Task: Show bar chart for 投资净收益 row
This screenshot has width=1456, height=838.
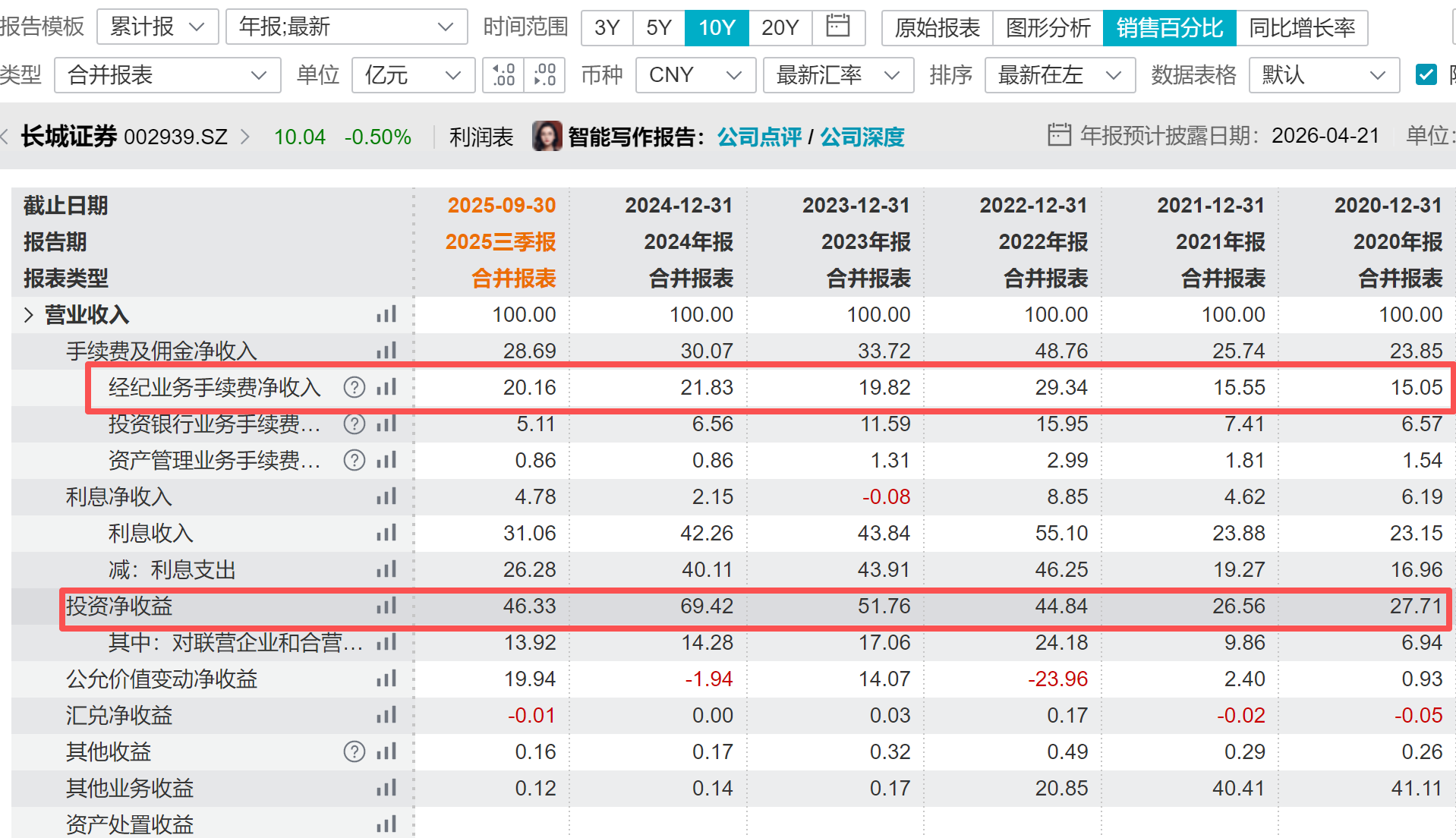Action: click(x=386, y=606)
